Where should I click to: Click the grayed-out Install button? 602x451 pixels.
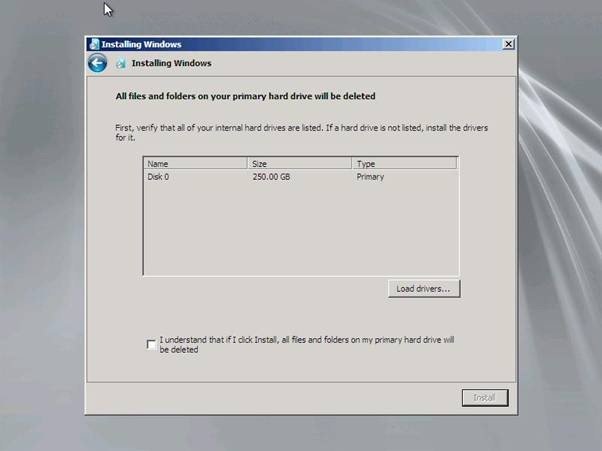485,397
